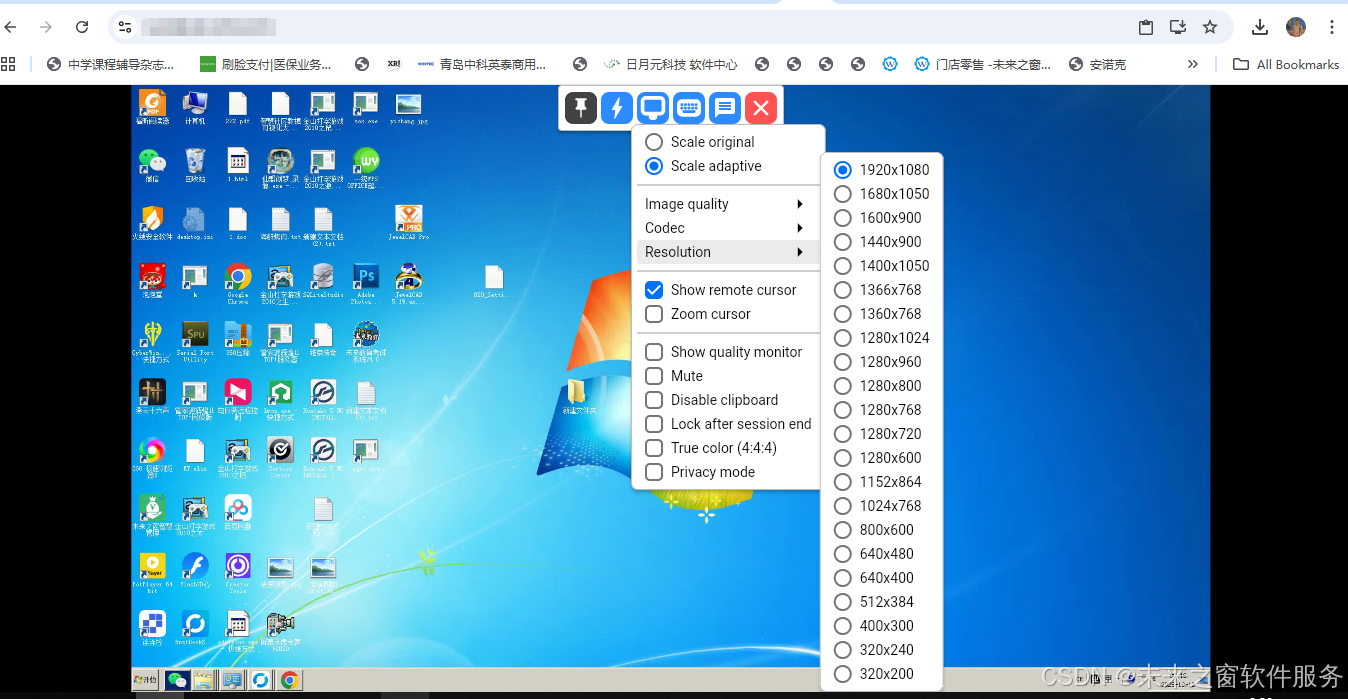This screenshot has height=699, width=1348.
Task: Open the chat message icon
Action: coord(725,108)
